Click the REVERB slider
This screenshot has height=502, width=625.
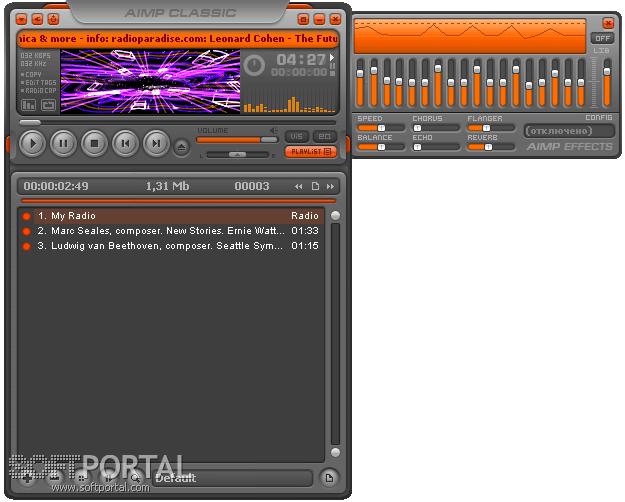491,147
